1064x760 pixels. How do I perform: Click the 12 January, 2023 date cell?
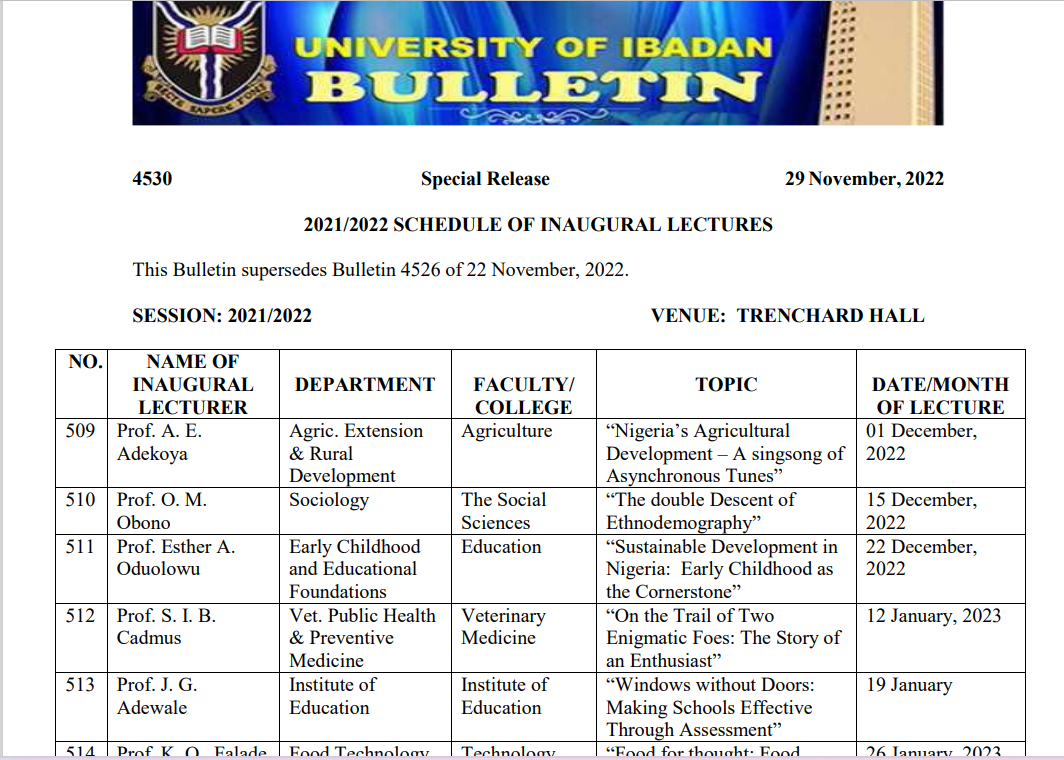coord(933,616)
